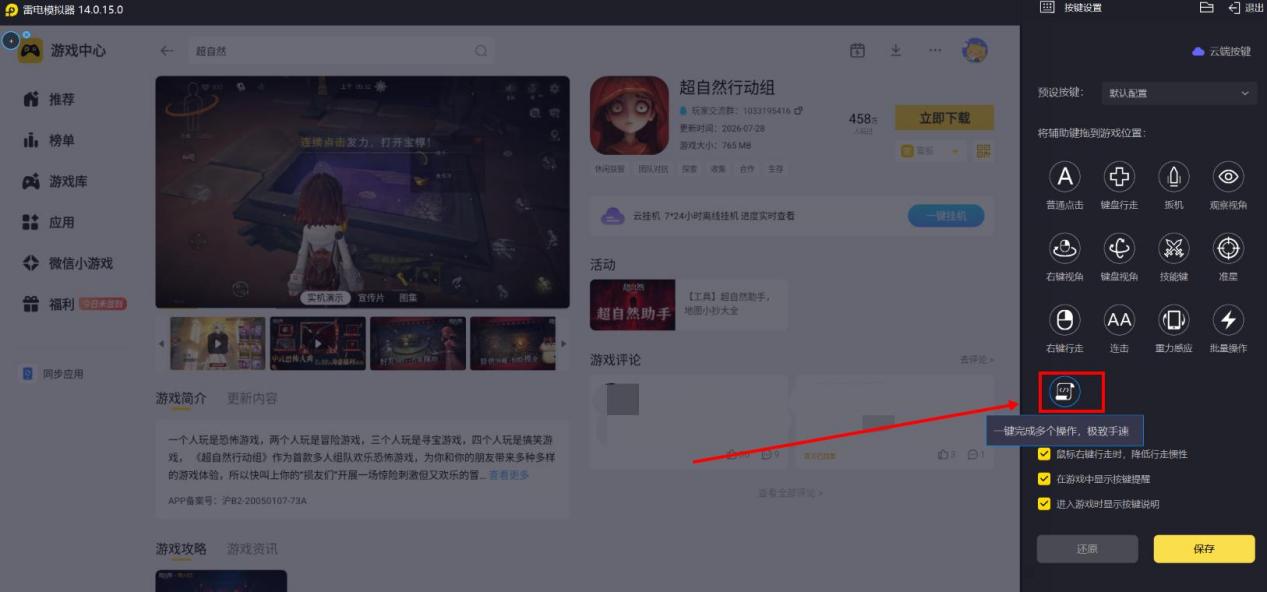Open 应用 apps in the sidebar
Image resolution: width=1267 pixels, height=592 pixels.
(49, 223)
